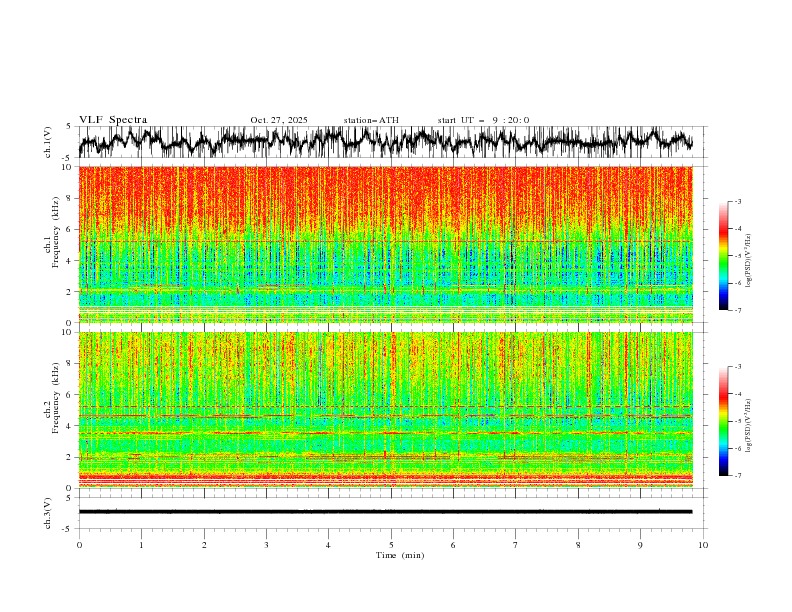This screenshot has height=612, width=792.
Task: Click the "ch.3(V)" waveform axis label
Action: point(48,513)
